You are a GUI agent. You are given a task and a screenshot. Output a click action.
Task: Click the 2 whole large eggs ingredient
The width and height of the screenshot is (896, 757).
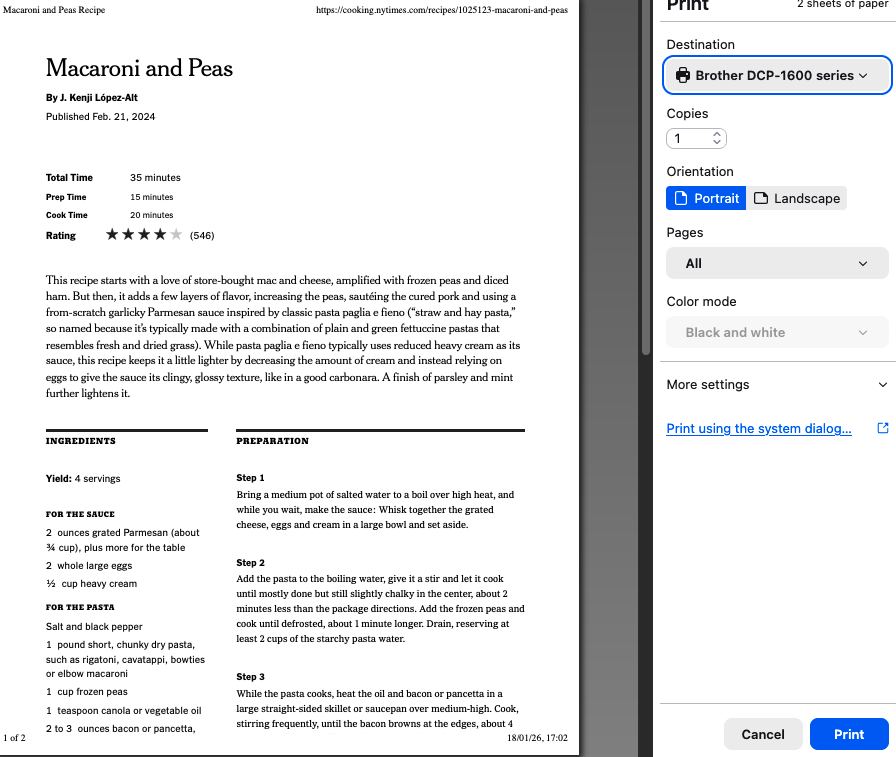89,566
